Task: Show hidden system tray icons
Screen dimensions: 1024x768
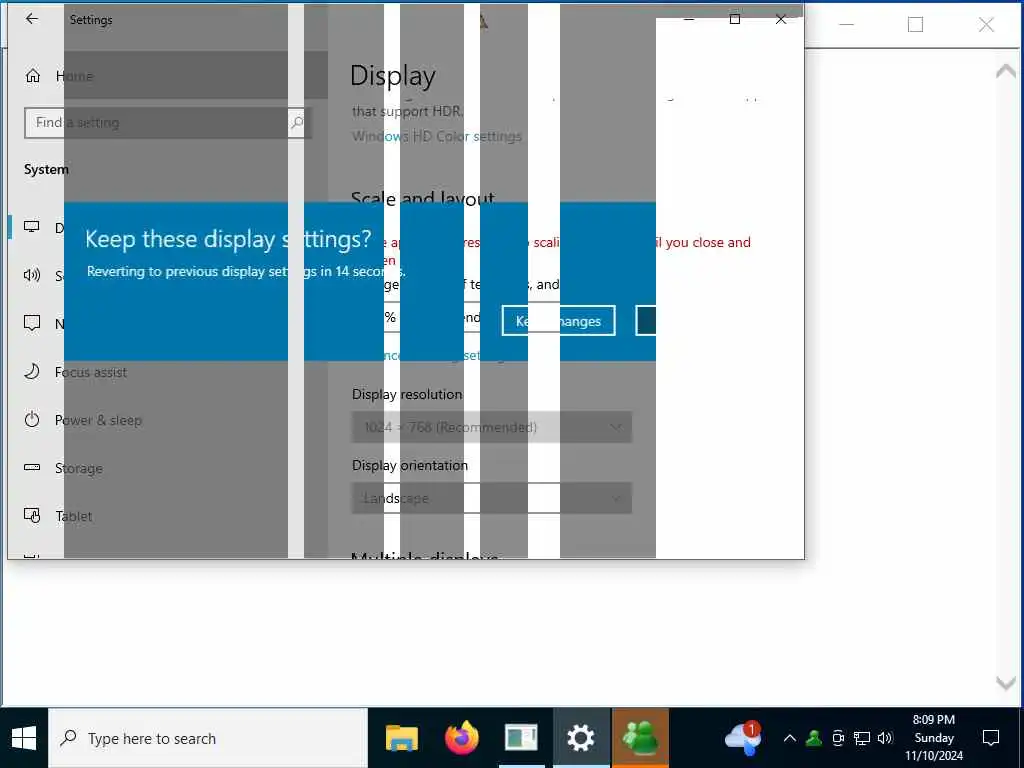Action: click(x=790, y=739)
